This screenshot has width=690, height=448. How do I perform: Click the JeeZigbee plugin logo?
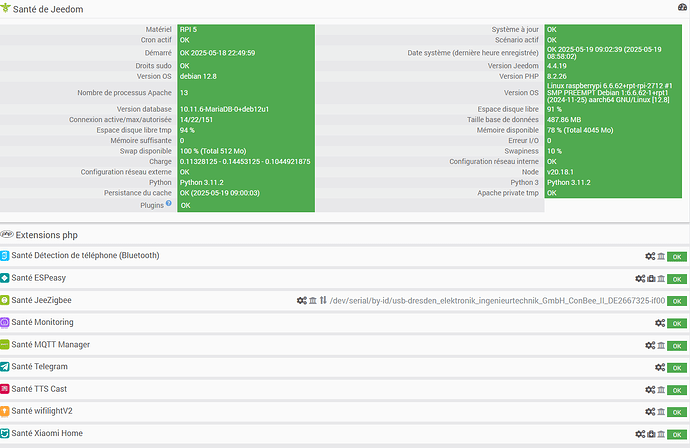pos(4,300)
